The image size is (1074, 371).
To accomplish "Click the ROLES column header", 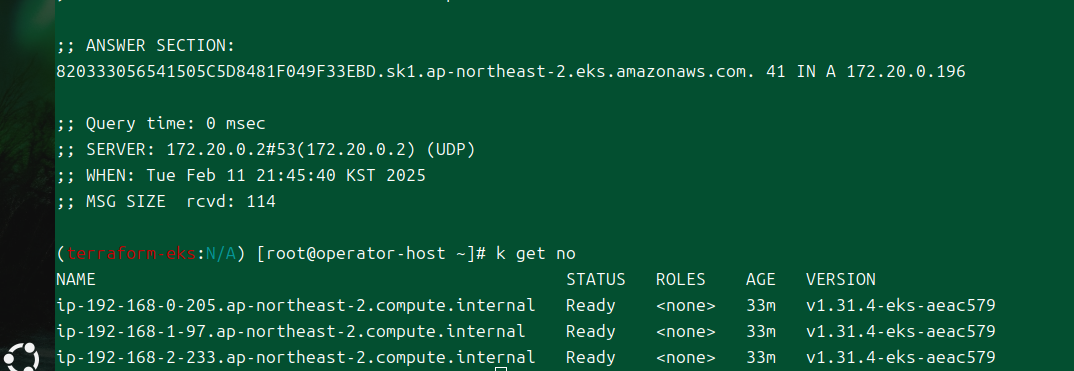I will click(680, 279).
